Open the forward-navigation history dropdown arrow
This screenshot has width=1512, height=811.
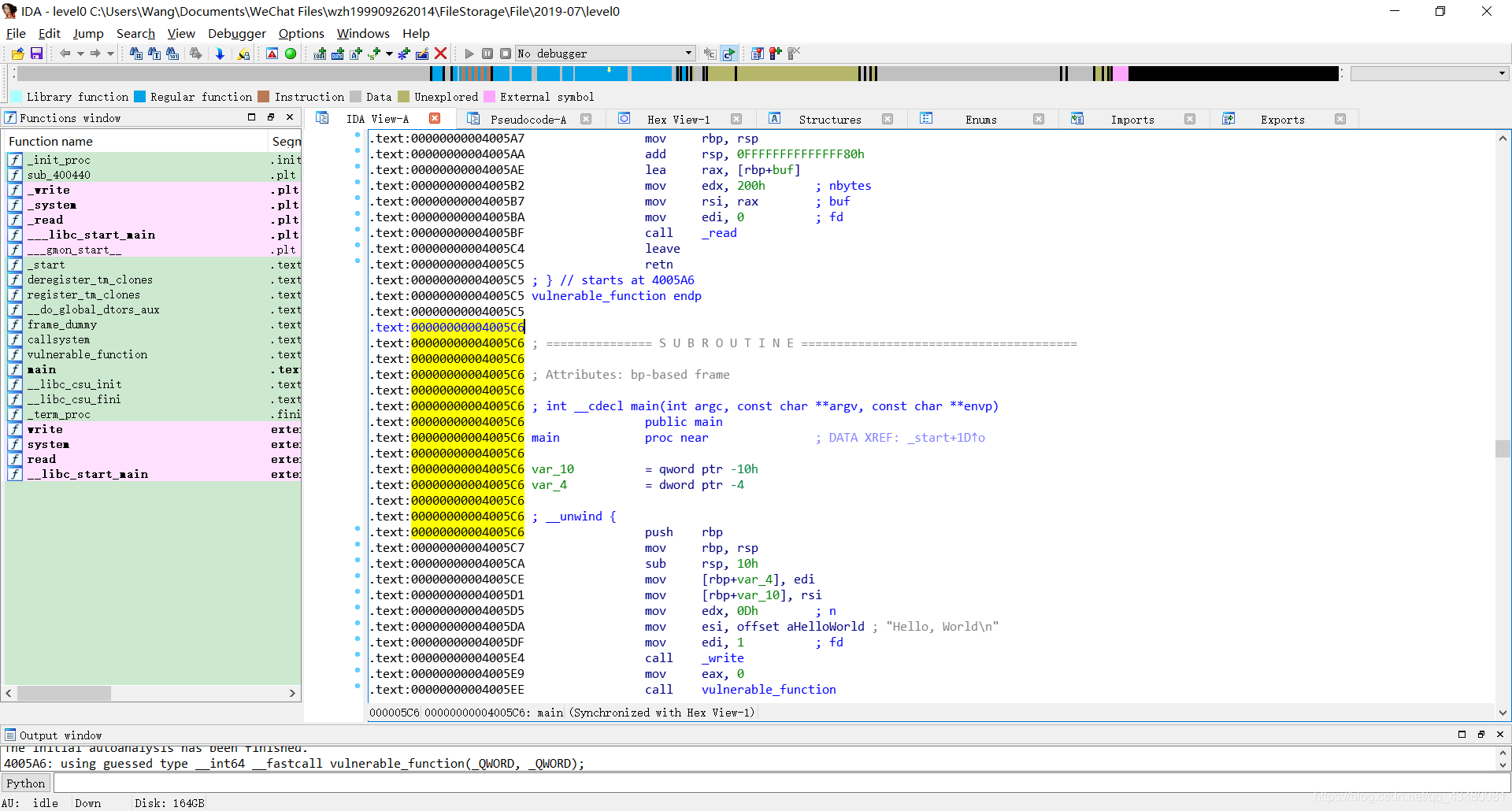pos(110,54)
